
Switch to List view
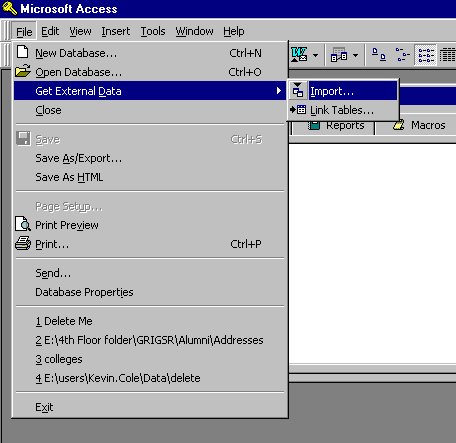tap(426, 55)
